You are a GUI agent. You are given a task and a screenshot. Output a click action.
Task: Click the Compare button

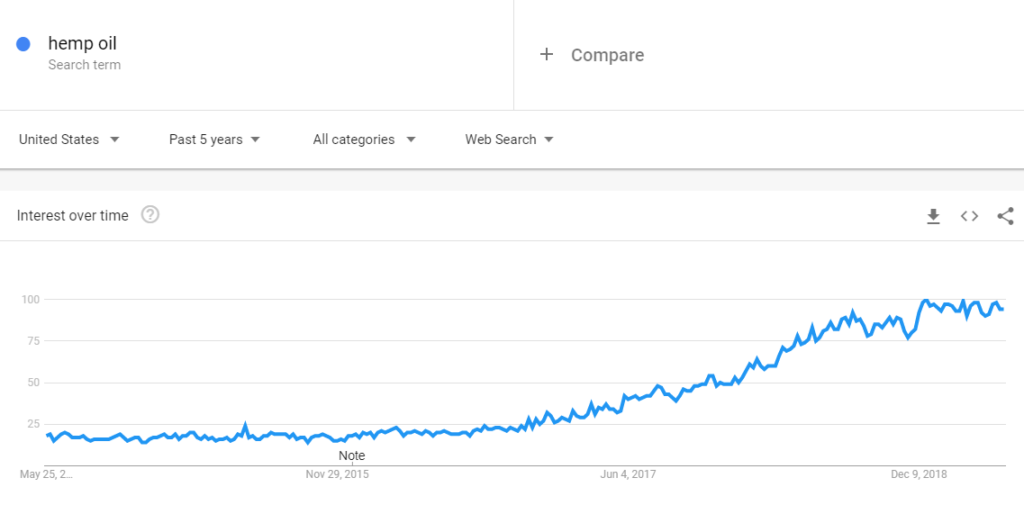(606, 55)
